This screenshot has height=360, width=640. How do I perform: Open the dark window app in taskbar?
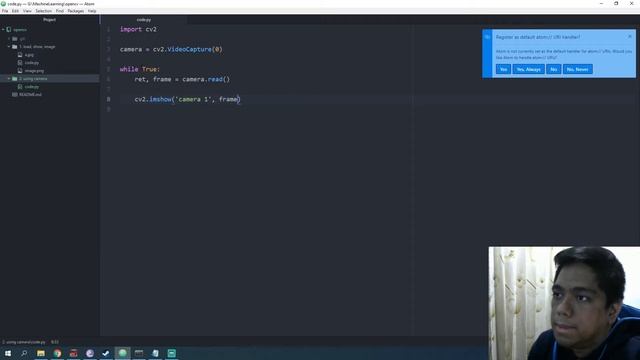pyautogui.click(x=139, y=353)
